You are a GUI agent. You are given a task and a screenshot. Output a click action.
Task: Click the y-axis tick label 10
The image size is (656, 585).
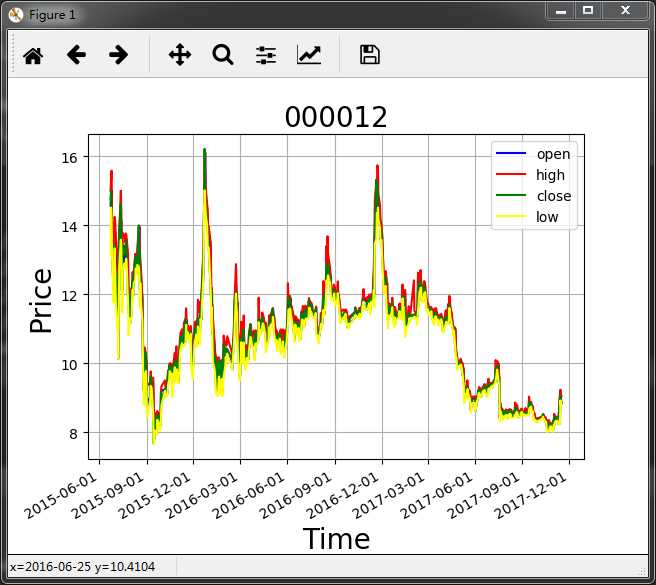pos(69,365)
